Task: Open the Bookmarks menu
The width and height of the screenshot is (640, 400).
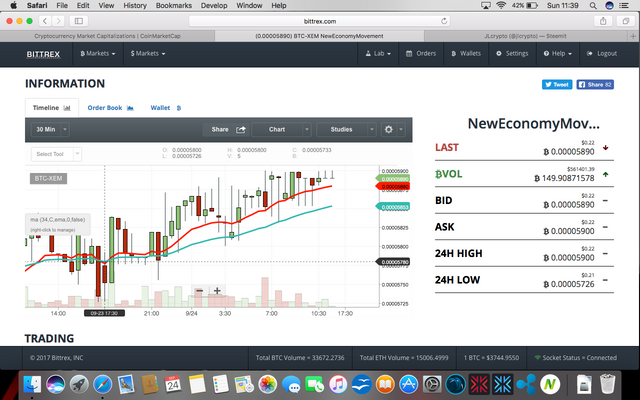Action: (x=173, y=6)
